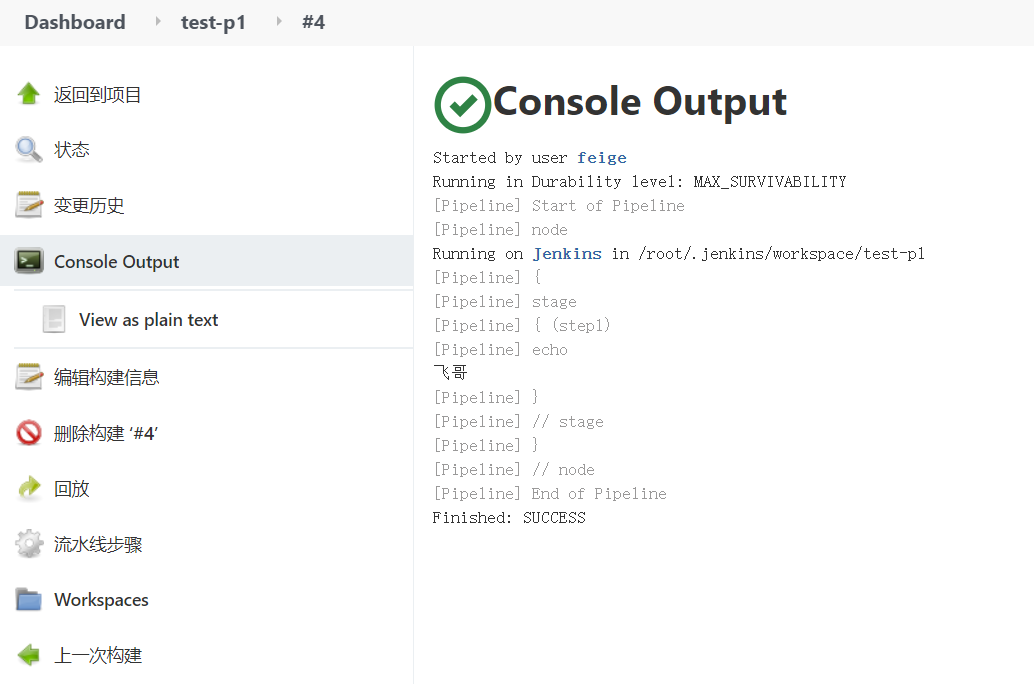Click the red prohibition icon for 删除构建 '#4'
The height and width of the screenshot is (684, 1034).
tap(29, 433)
